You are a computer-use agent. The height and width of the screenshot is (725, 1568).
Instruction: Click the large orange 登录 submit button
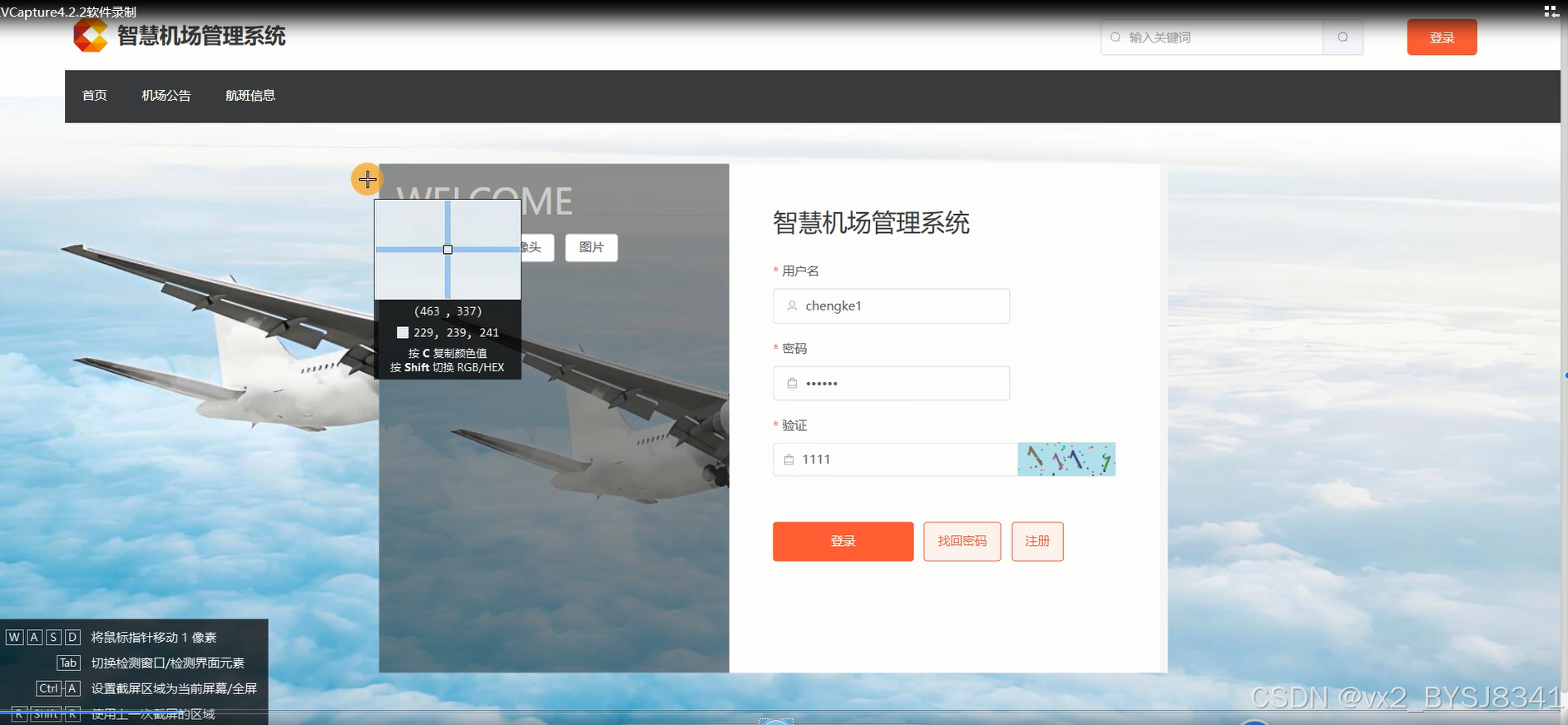pos(843,542)
